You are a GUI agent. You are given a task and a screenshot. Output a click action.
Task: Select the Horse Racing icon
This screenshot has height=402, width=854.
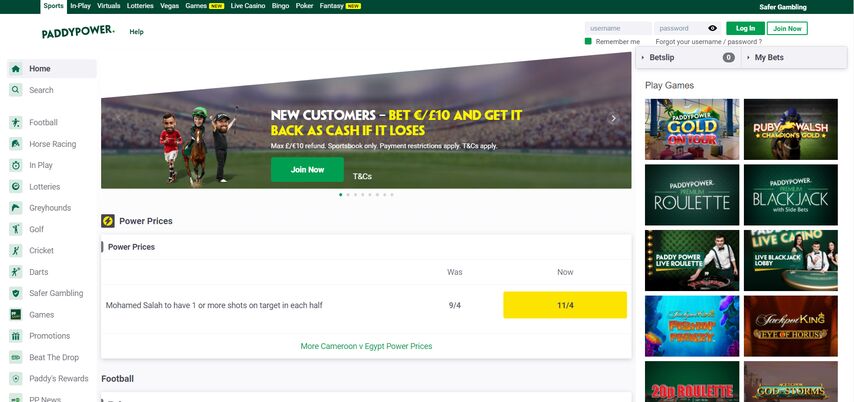[16, 144]
